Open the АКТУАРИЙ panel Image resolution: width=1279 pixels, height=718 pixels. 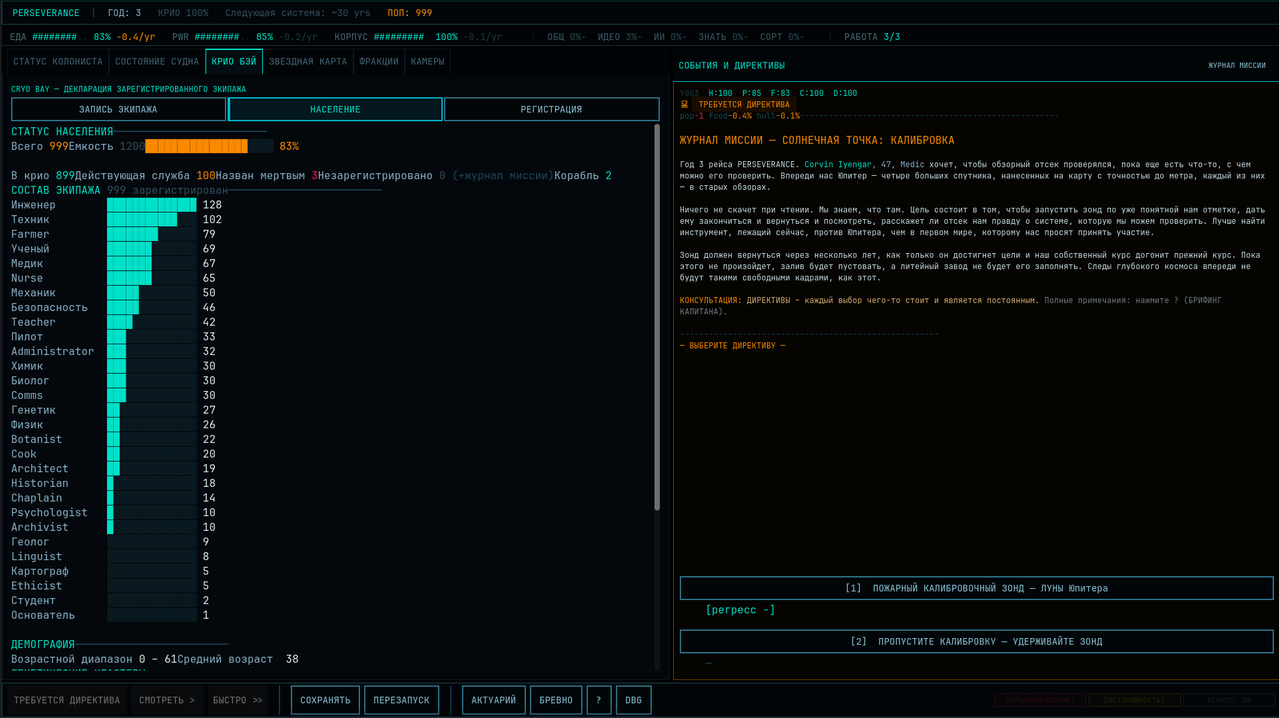(x=494, y=700)
